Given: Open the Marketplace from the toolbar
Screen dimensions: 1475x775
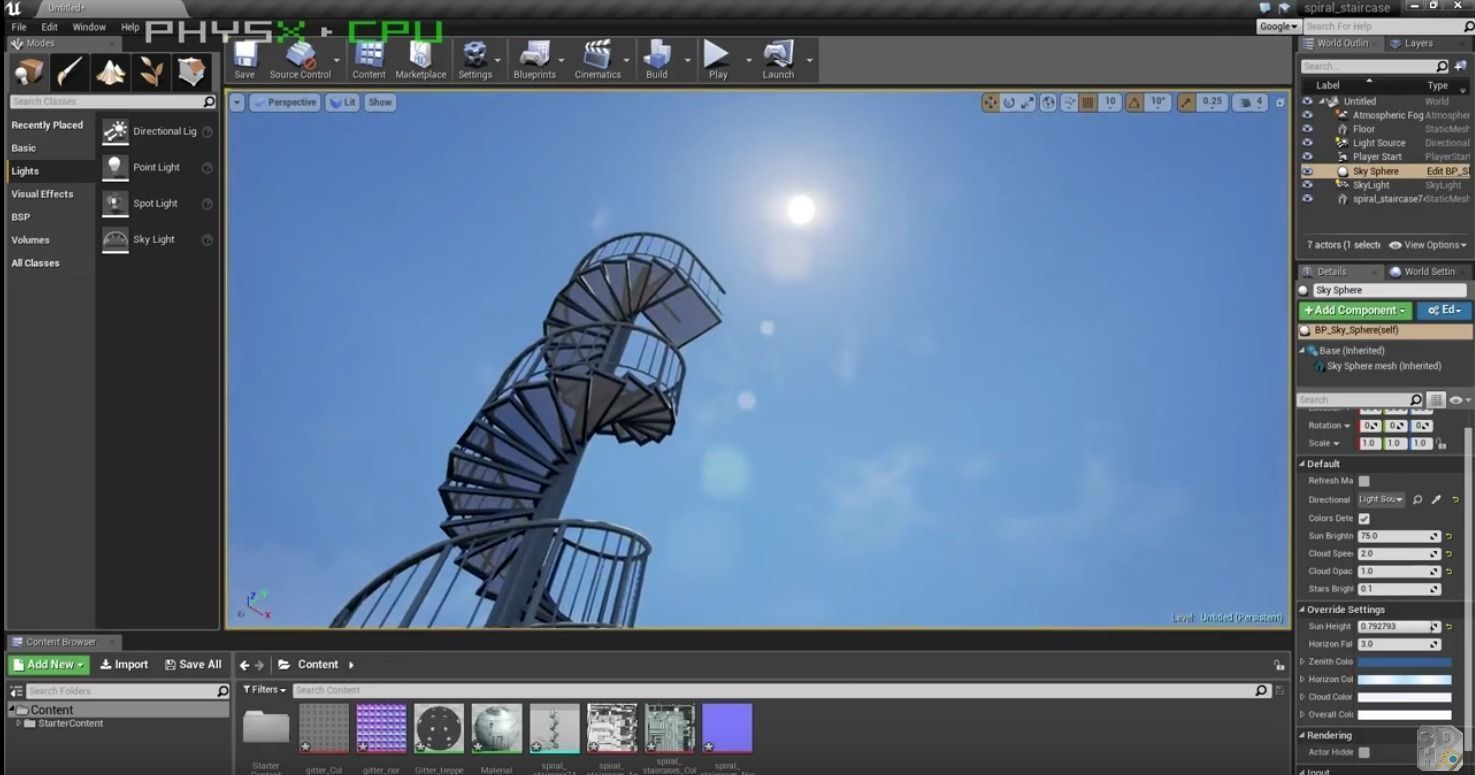Looking at the screenshot, I should coord(420,57).
